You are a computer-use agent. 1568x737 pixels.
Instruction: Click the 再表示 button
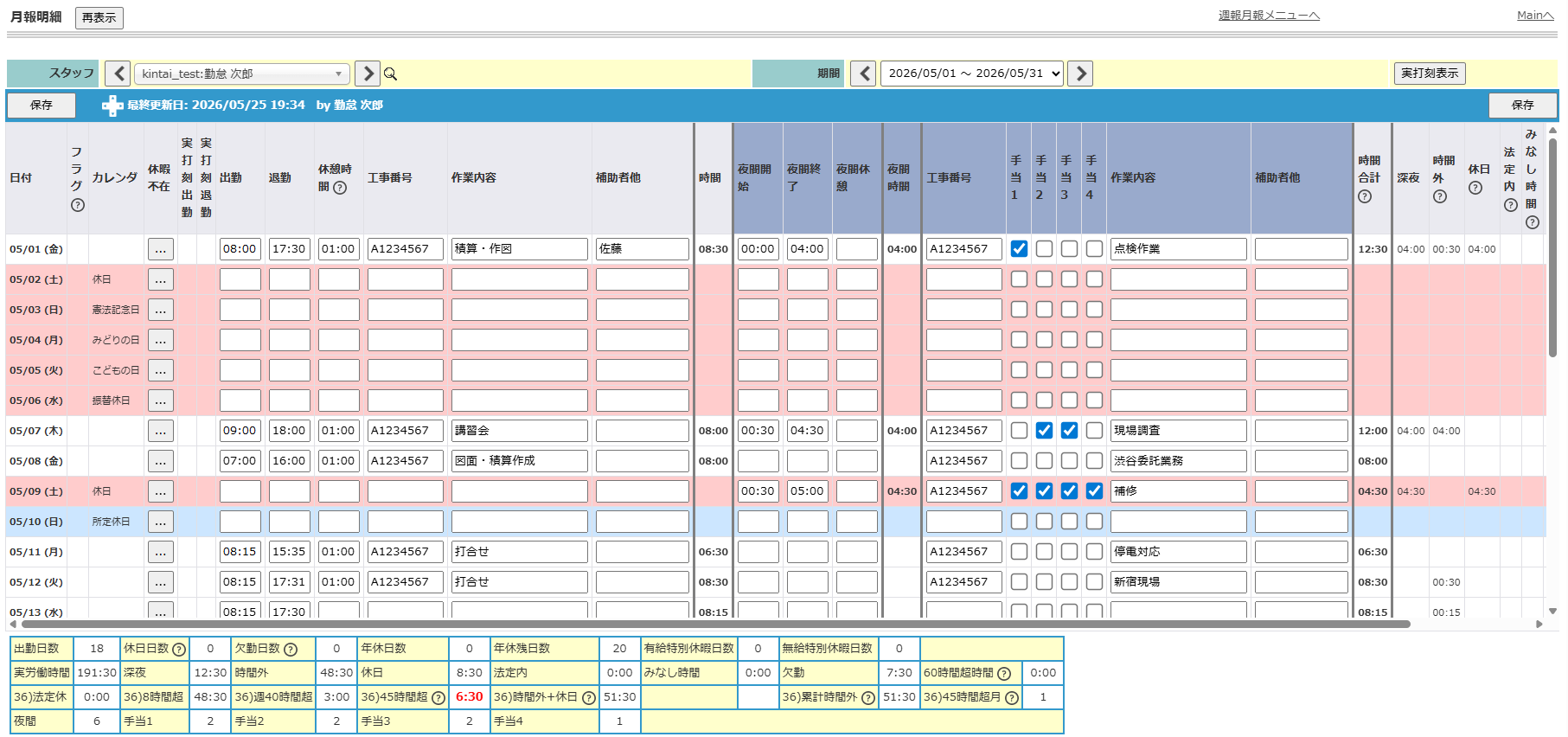pyautogui.click(x=99, y=18)
